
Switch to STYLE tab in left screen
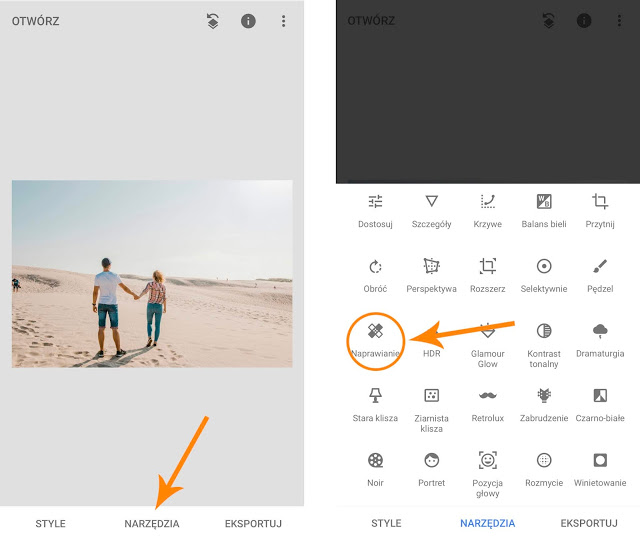(x=50, y=523)
